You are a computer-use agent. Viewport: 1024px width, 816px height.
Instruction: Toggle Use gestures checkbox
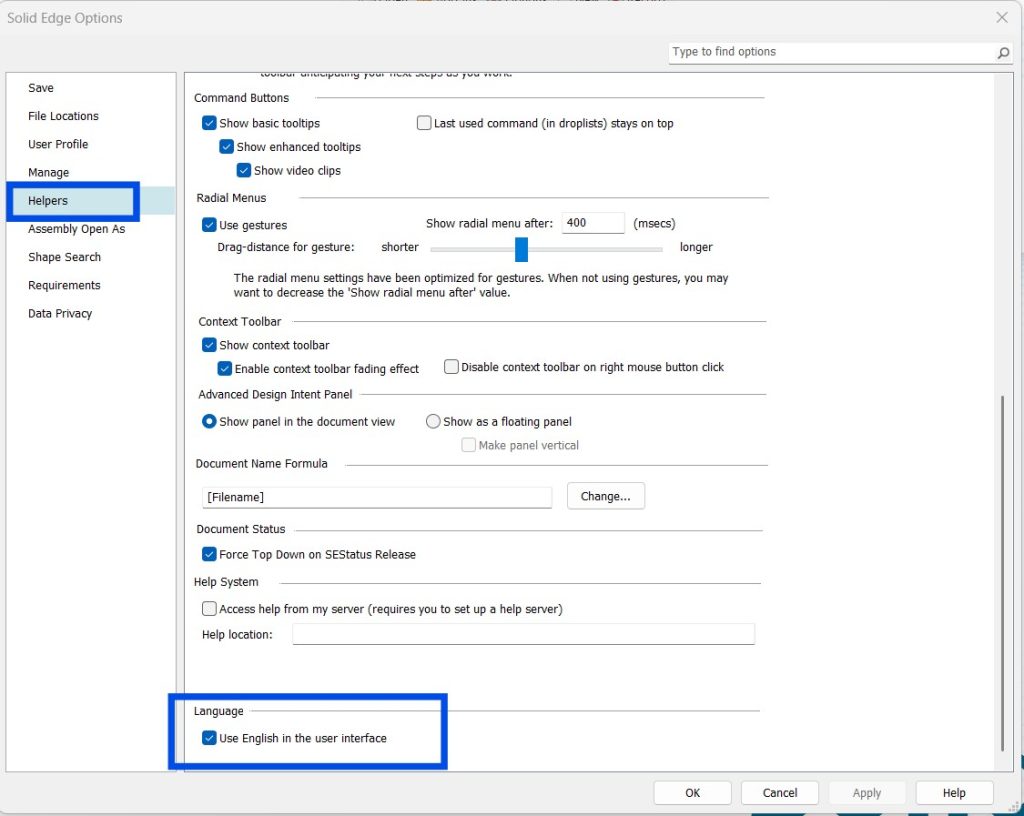209,225
